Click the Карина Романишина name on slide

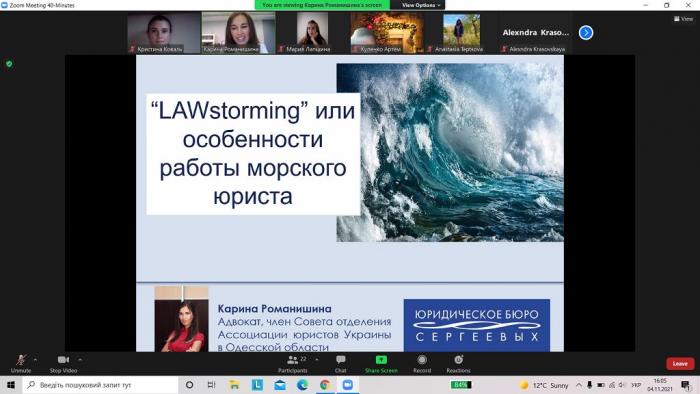275,308
